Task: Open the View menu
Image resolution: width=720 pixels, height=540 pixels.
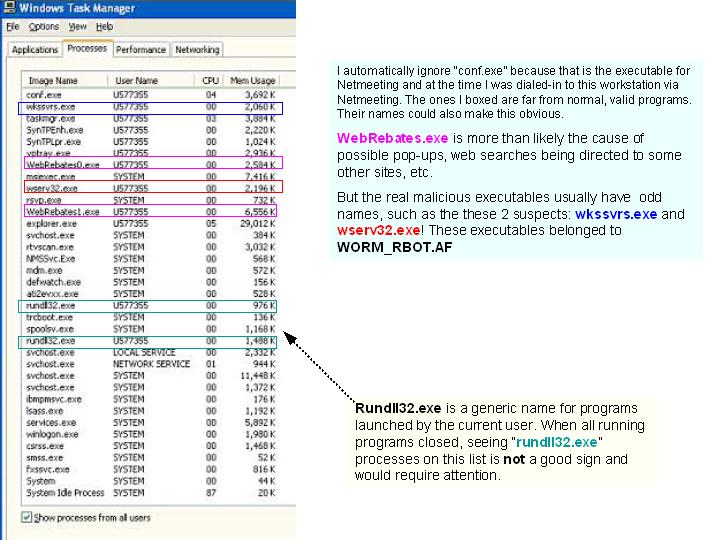Action: tap(77, 27)
